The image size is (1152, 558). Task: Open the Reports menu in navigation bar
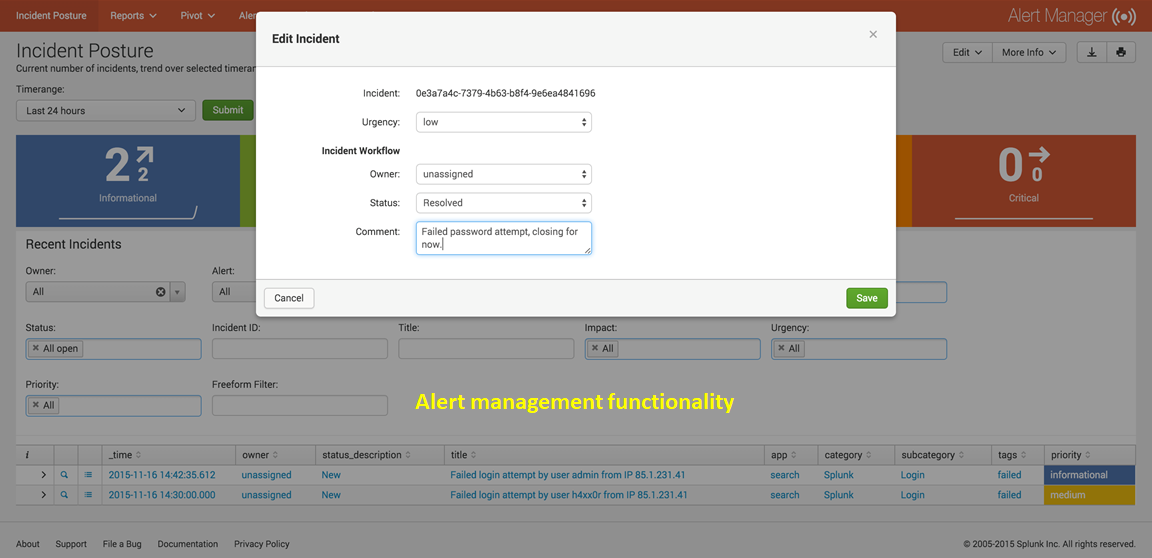coord(133,16)
